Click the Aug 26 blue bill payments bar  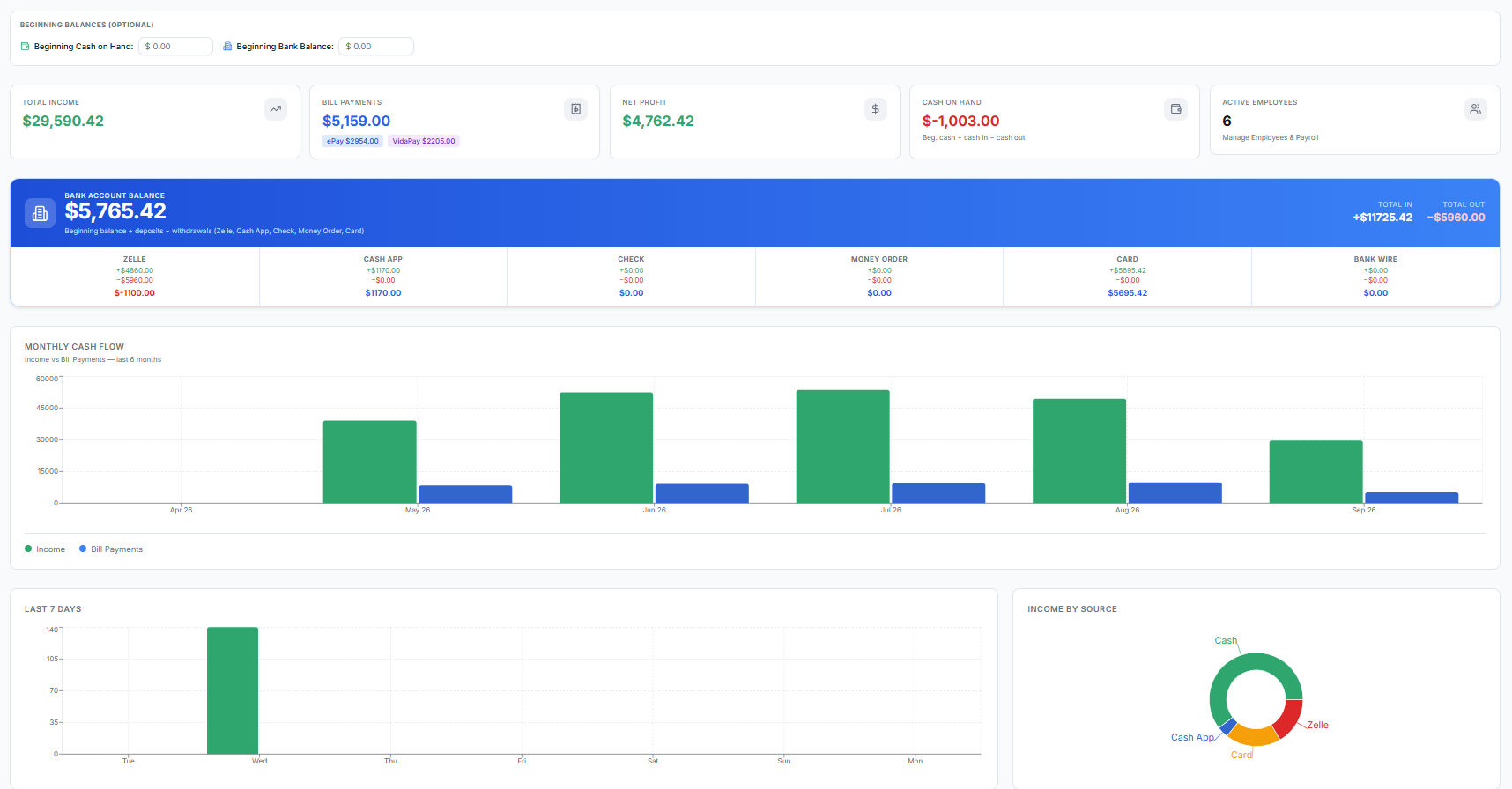(x=1175, y=493)
